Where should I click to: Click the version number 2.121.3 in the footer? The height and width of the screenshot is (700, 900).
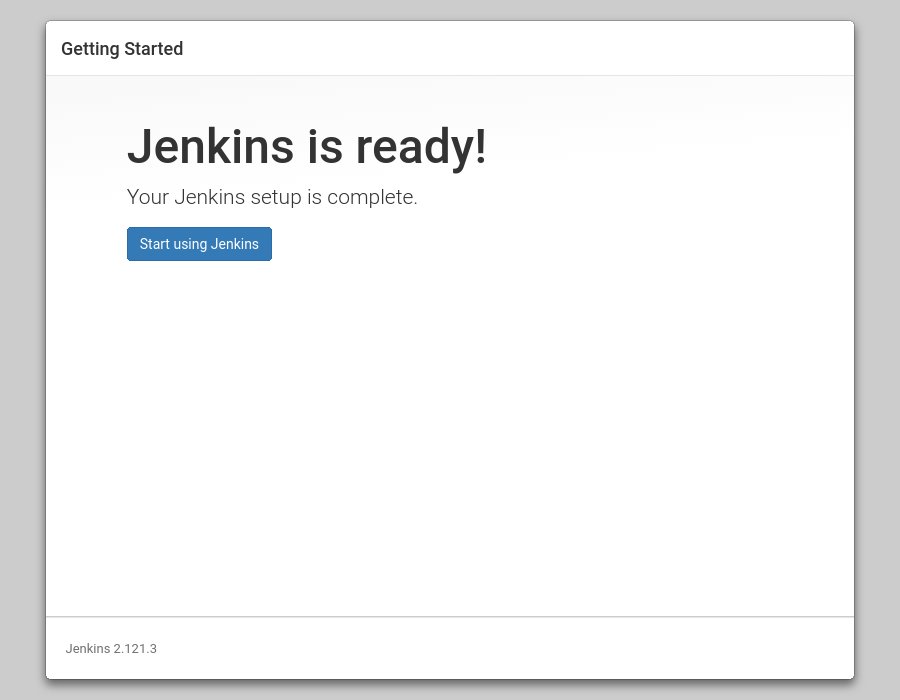[135, 648]
